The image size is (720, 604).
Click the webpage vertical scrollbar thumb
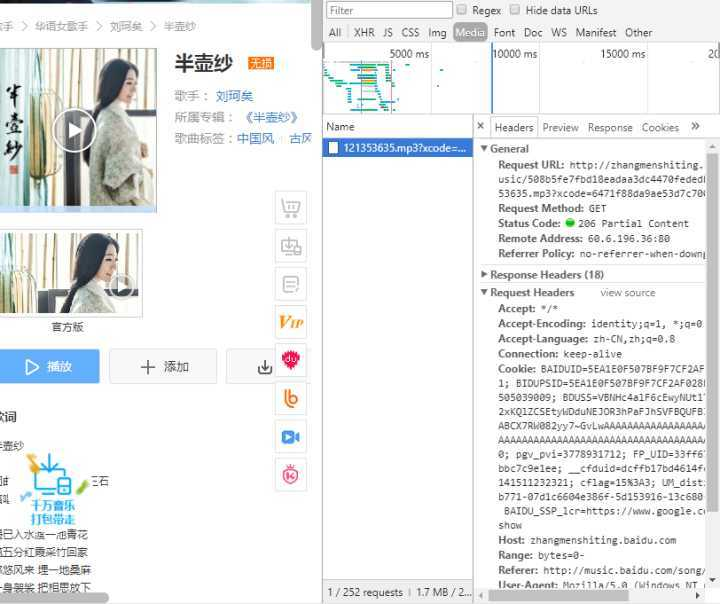pyautogui.click(x=316, y=25)
